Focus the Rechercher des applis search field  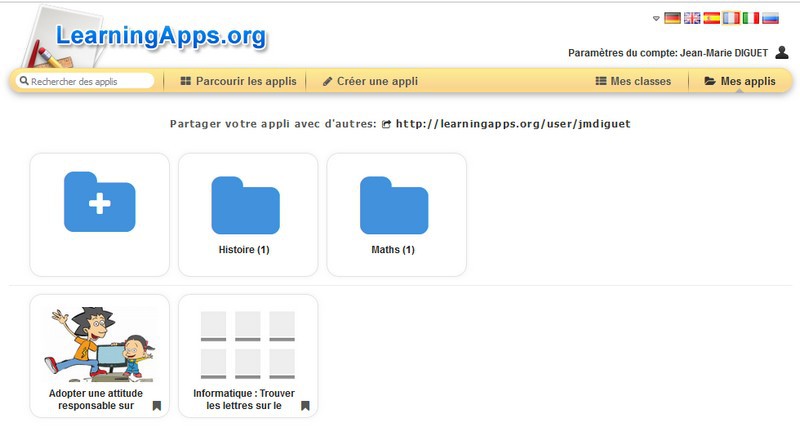pos(90,81)
